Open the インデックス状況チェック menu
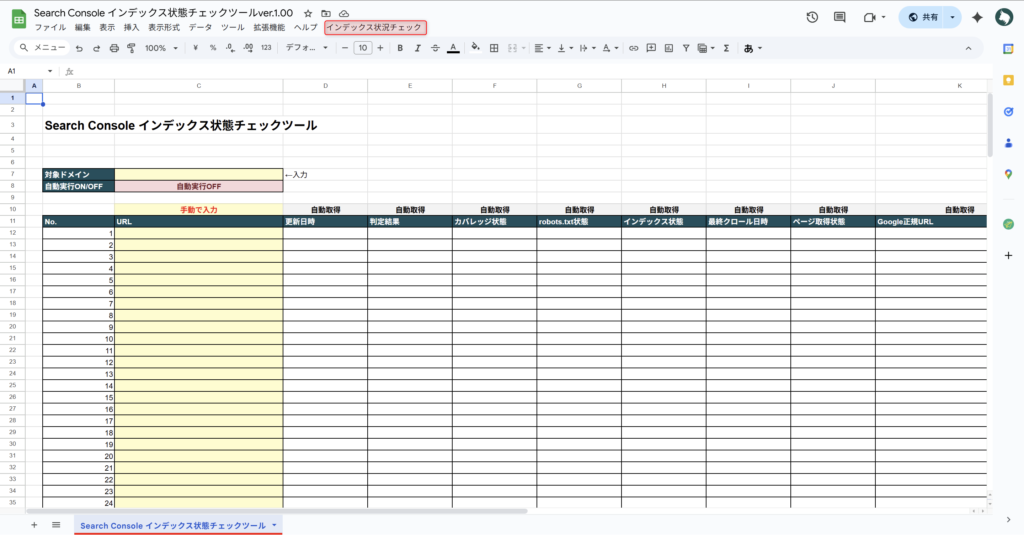This screenshot has width=1024, height=535. click(374, 28)
